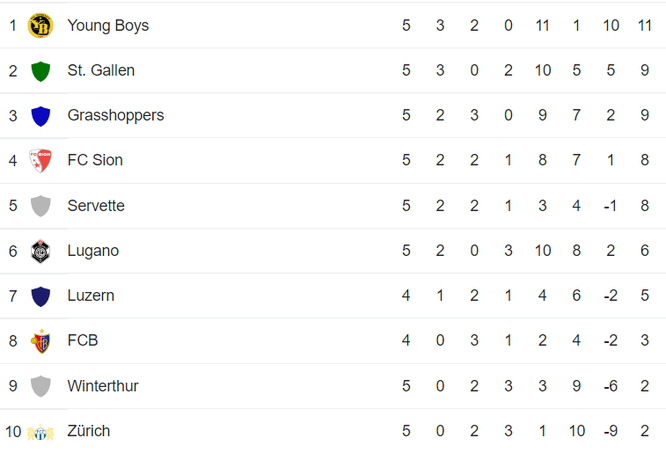Screen dimensions: 666x460
Task: Open the Young Boys team name
Action: point(108,25)
